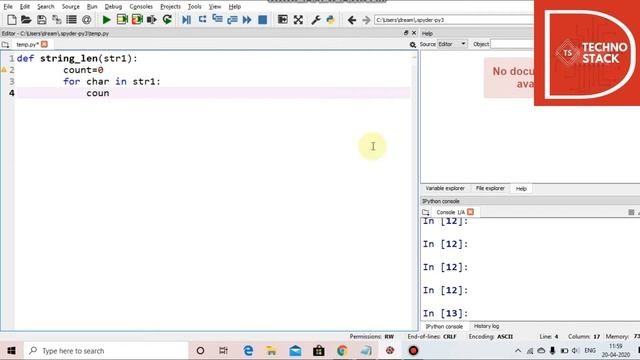Viewport: 640px width, 360px height.
Task: Browse tabs icon in editor
Action: tap(5, 44)
